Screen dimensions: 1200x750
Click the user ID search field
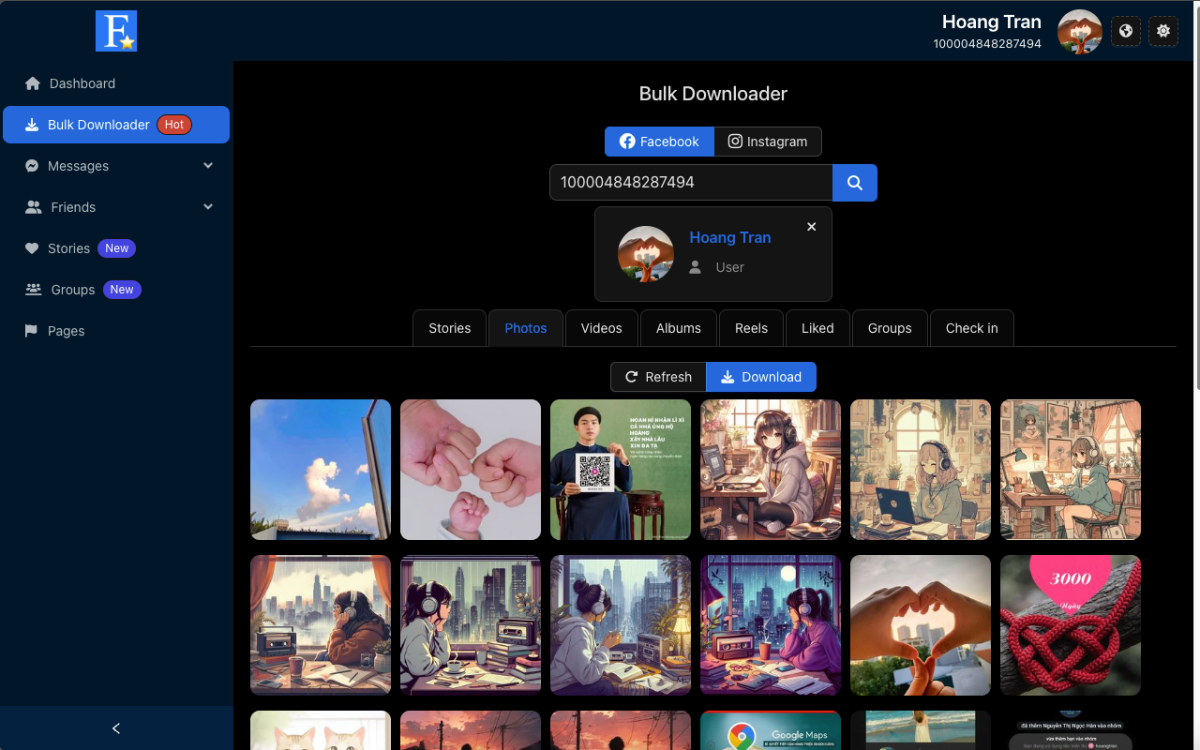coord(691,183)
